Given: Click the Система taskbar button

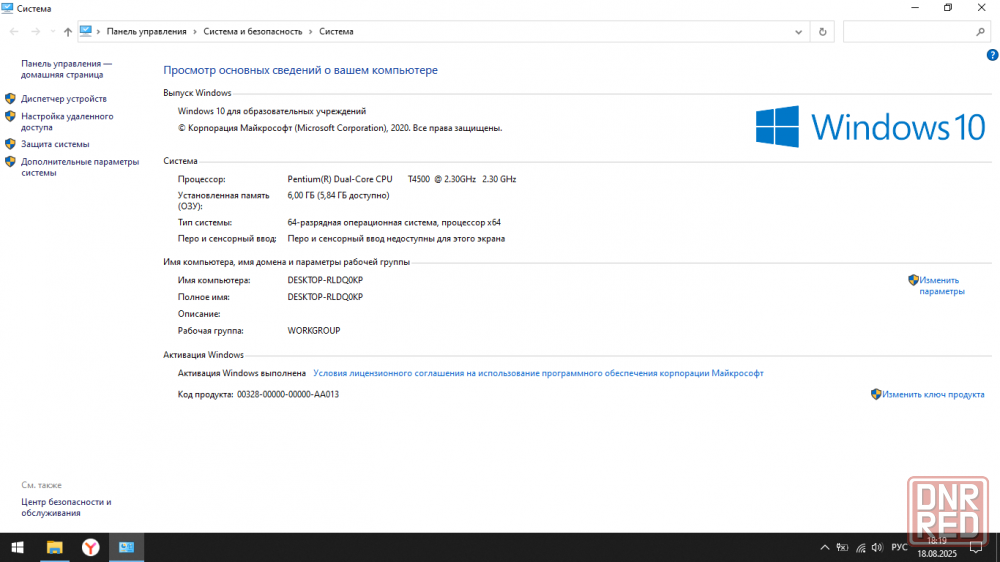Looking at the screenshot, I should coord(126,547).
